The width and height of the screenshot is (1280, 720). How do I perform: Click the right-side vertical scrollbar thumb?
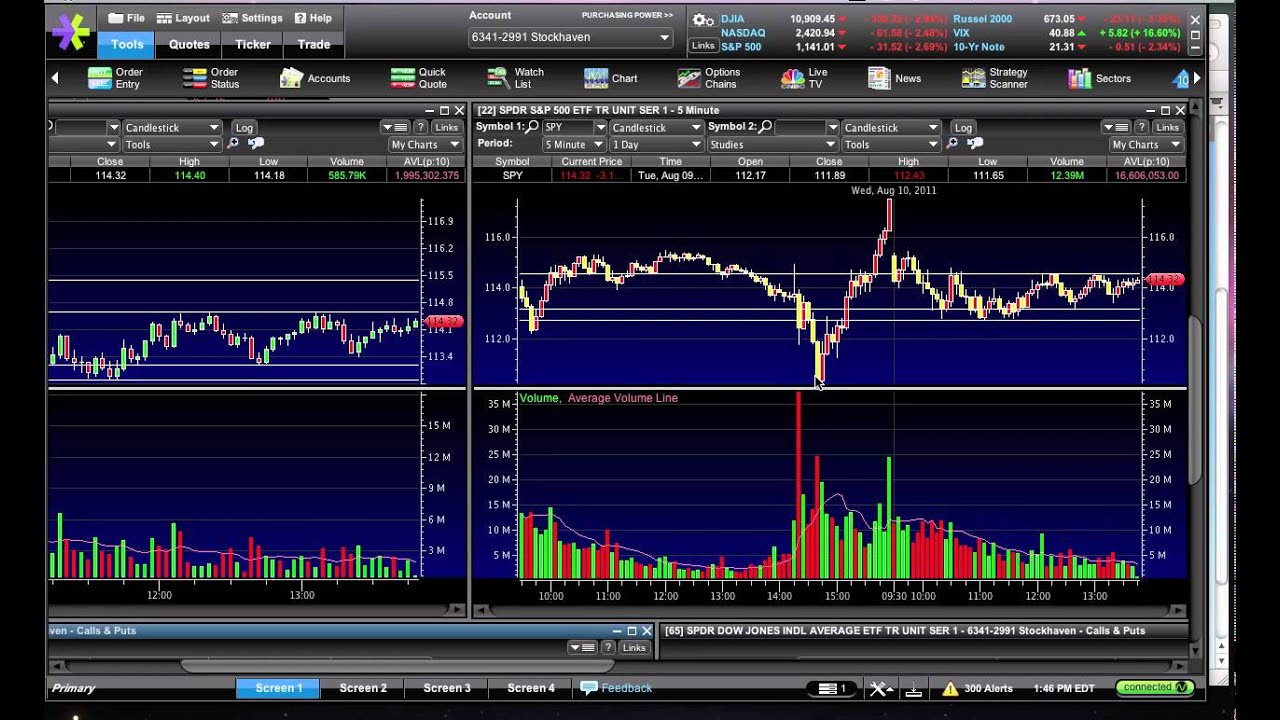(x=1195, y=400)
